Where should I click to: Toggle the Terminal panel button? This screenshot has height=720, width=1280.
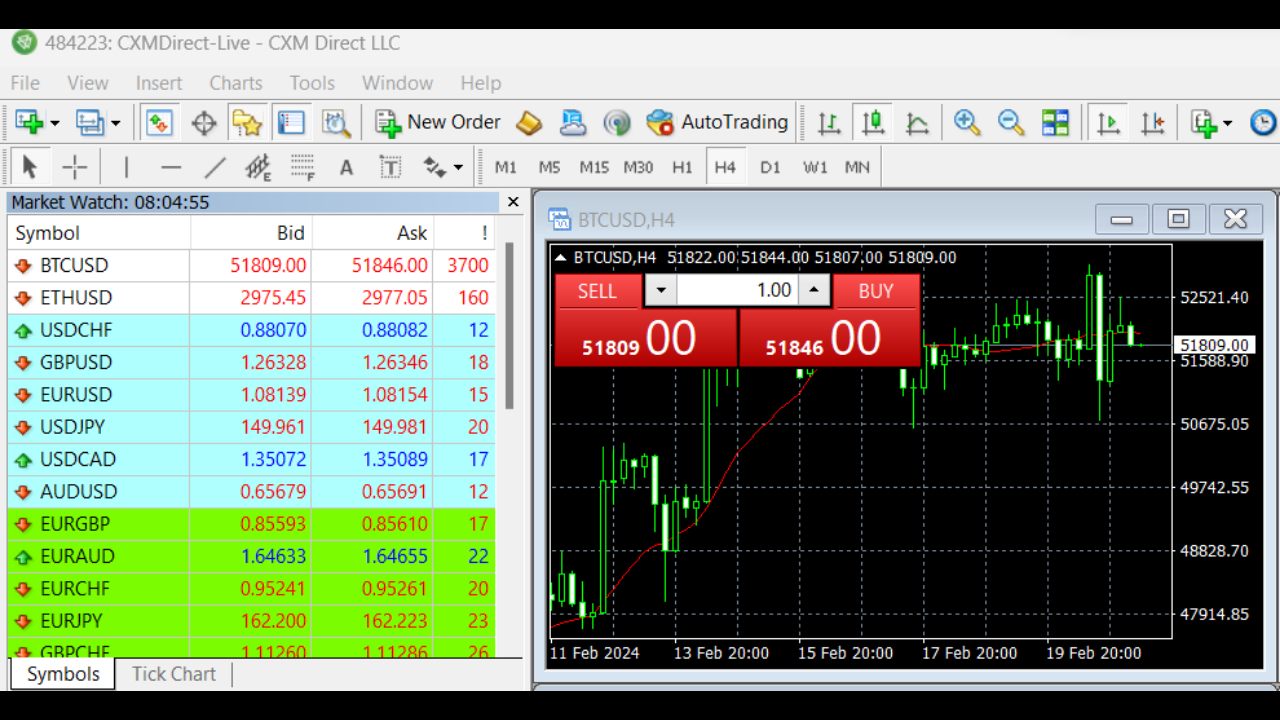click(291, 122)
